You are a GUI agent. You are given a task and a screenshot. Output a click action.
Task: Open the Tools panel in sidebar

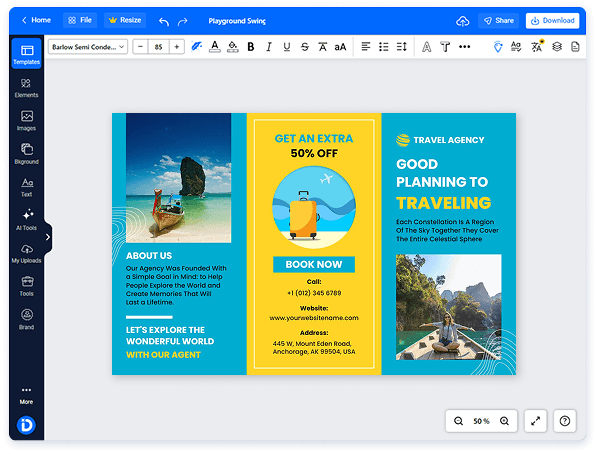point(26,286)
